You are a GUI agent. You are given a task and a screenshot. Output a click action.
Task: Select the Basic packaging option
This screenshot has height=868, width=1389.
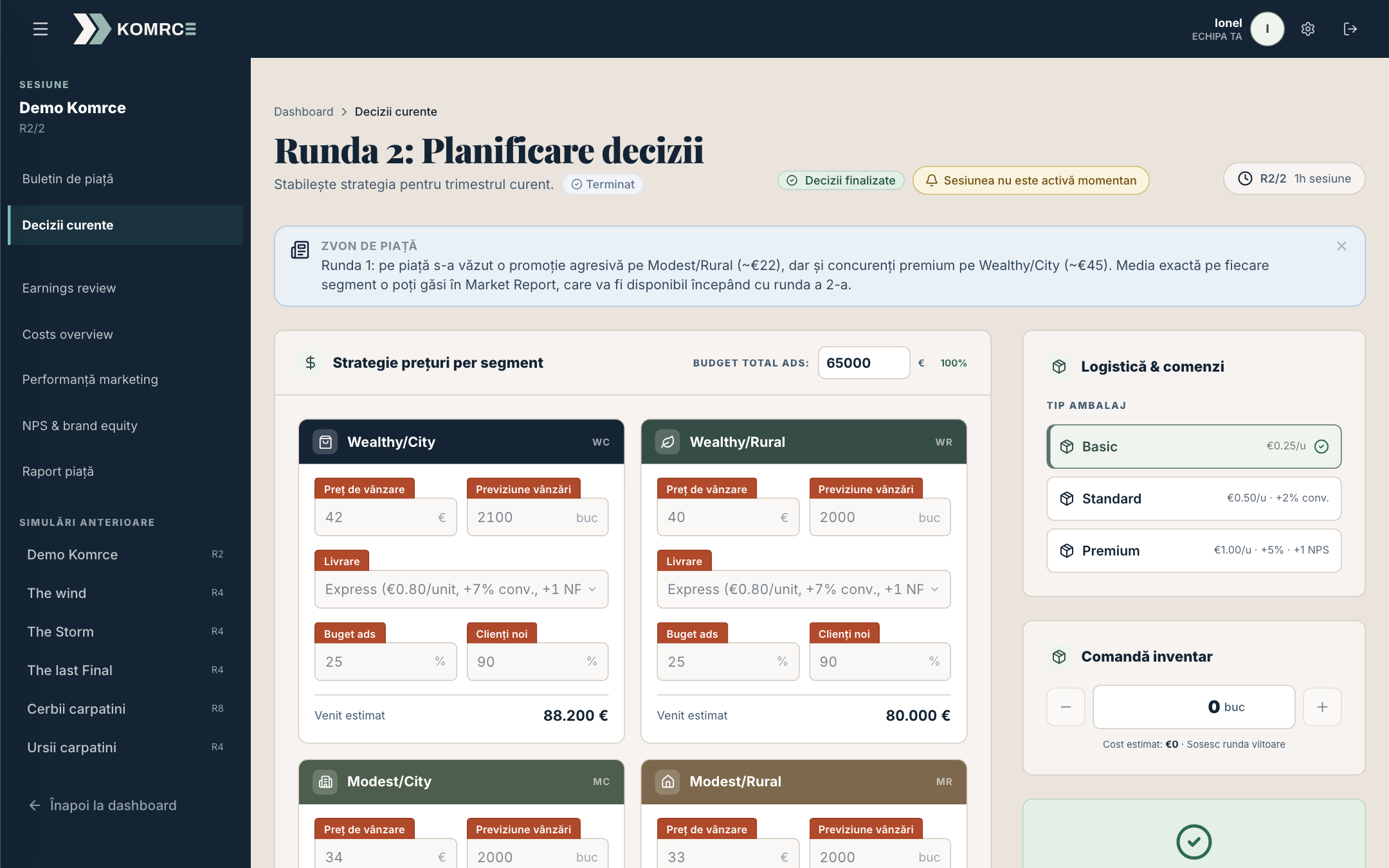coord(1194,446)
